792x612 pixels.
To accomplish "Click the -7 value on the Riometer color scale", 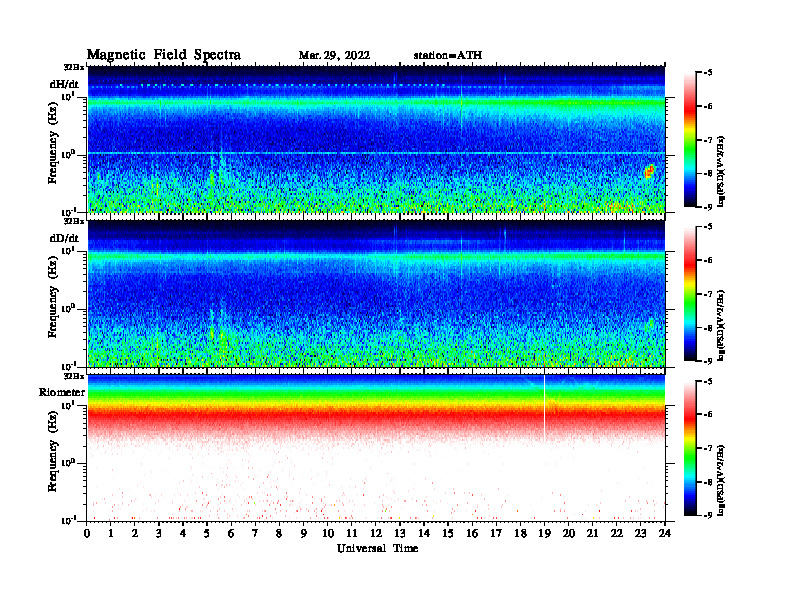I will [x=708, y=448].
